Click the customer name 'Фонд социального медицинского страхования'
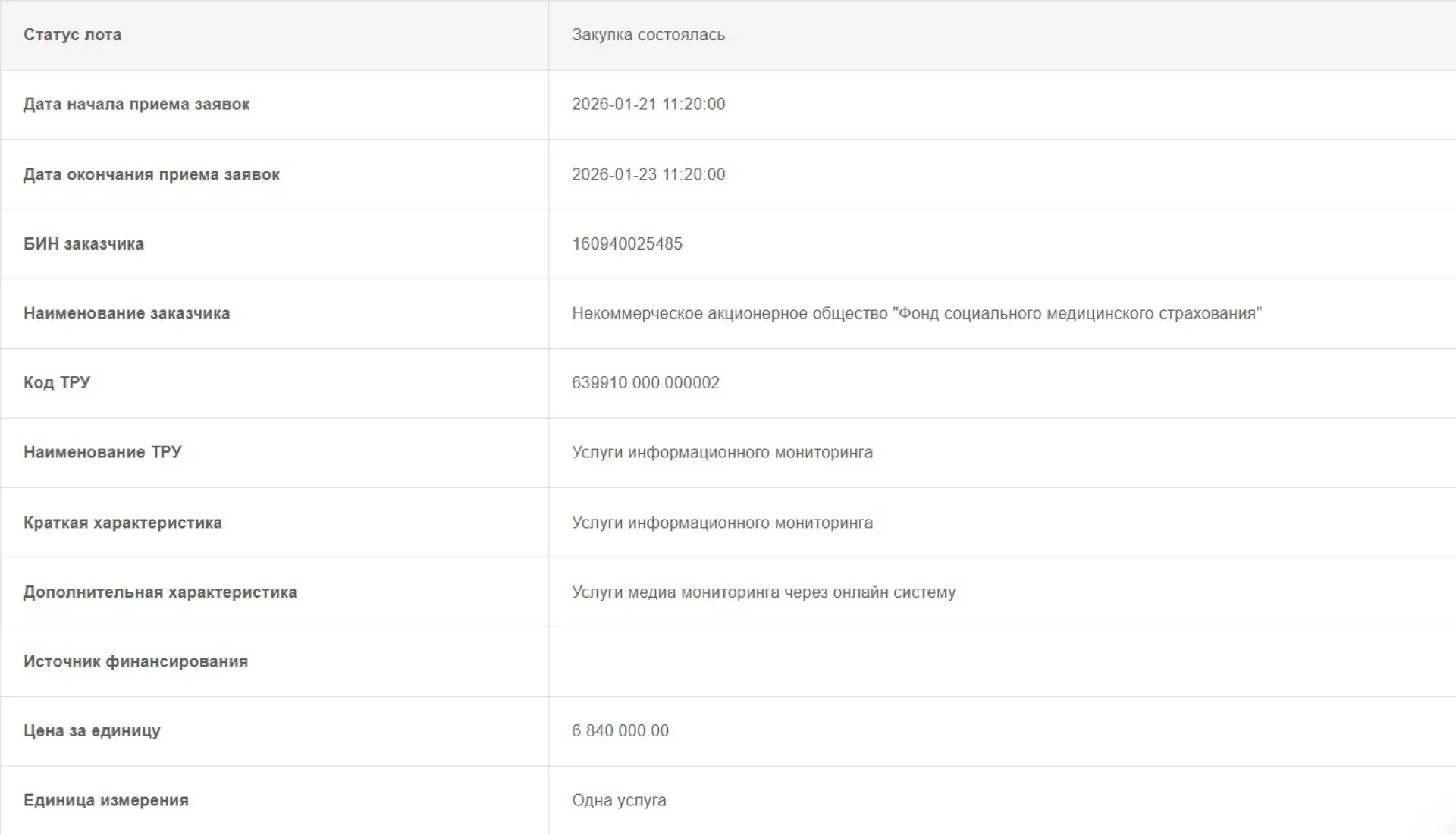 [x=916, y=313]
